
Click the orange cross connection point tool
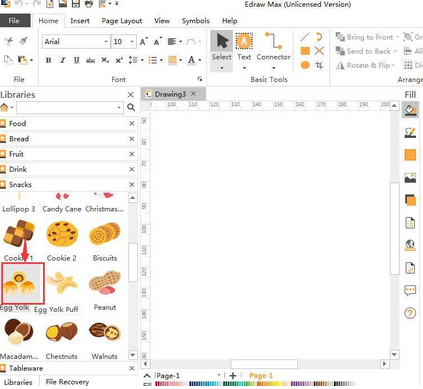pyautogui.click(x=319, y=51)
